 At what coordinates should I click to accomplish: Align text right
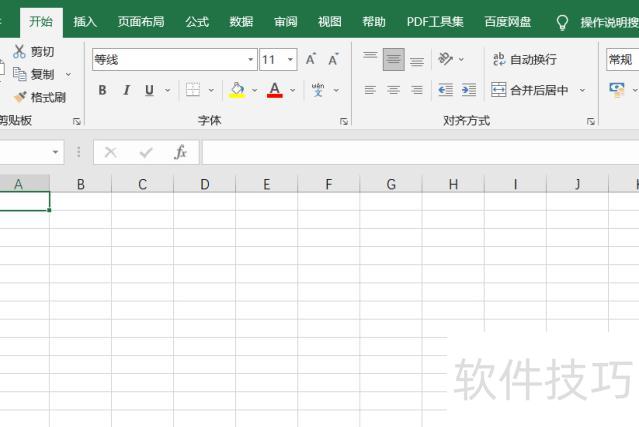(416, 90)
